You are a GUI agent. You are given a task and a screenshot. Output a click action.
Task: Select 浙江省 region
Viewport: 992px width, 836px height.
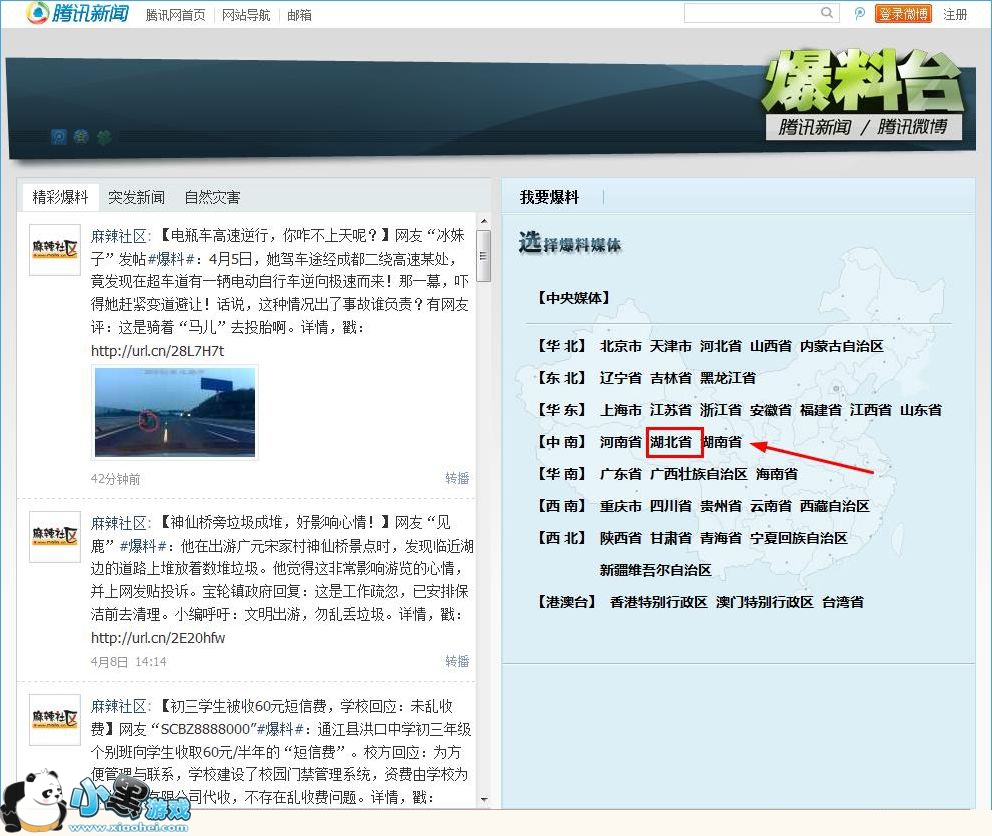[721, 410]
